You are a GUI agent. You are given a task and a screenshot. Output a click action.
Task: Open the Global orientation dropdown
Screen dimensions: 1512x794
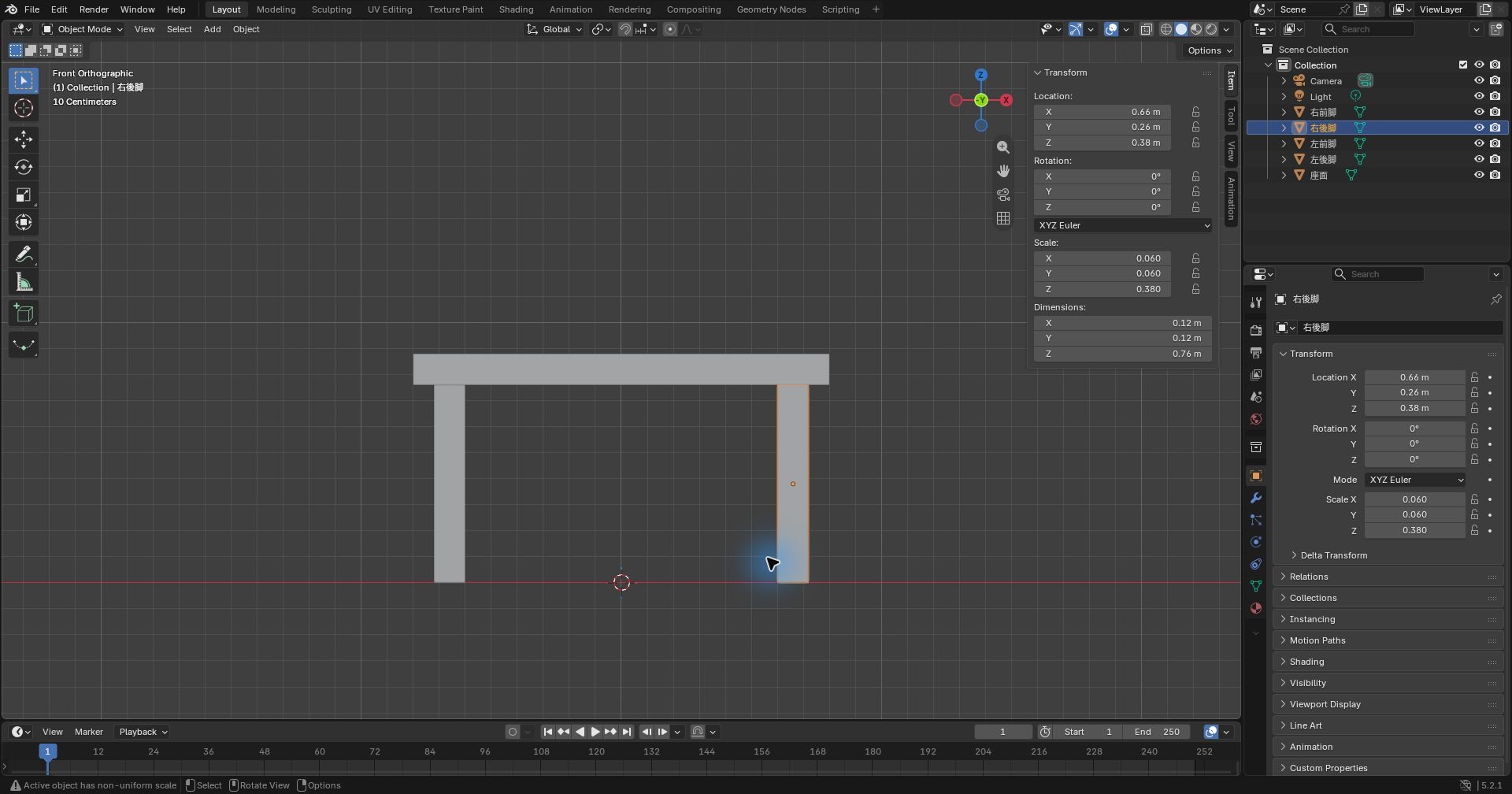(554, 29)
